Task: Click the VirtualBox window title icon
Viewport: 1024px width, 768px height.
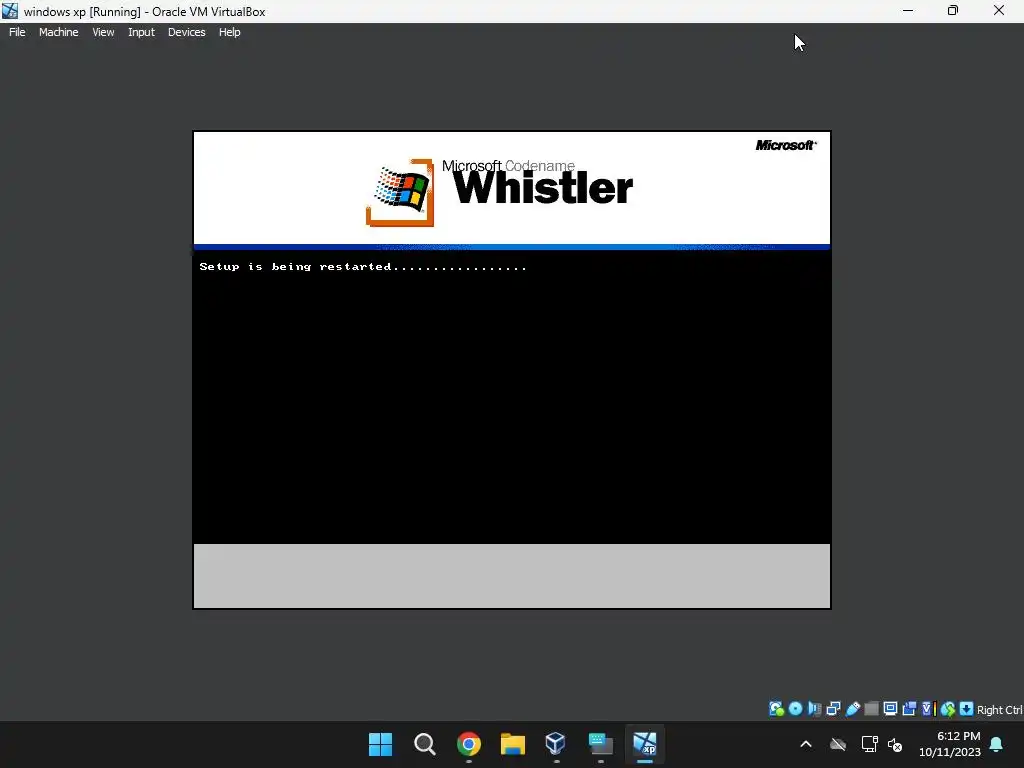Action: (10, 11)
